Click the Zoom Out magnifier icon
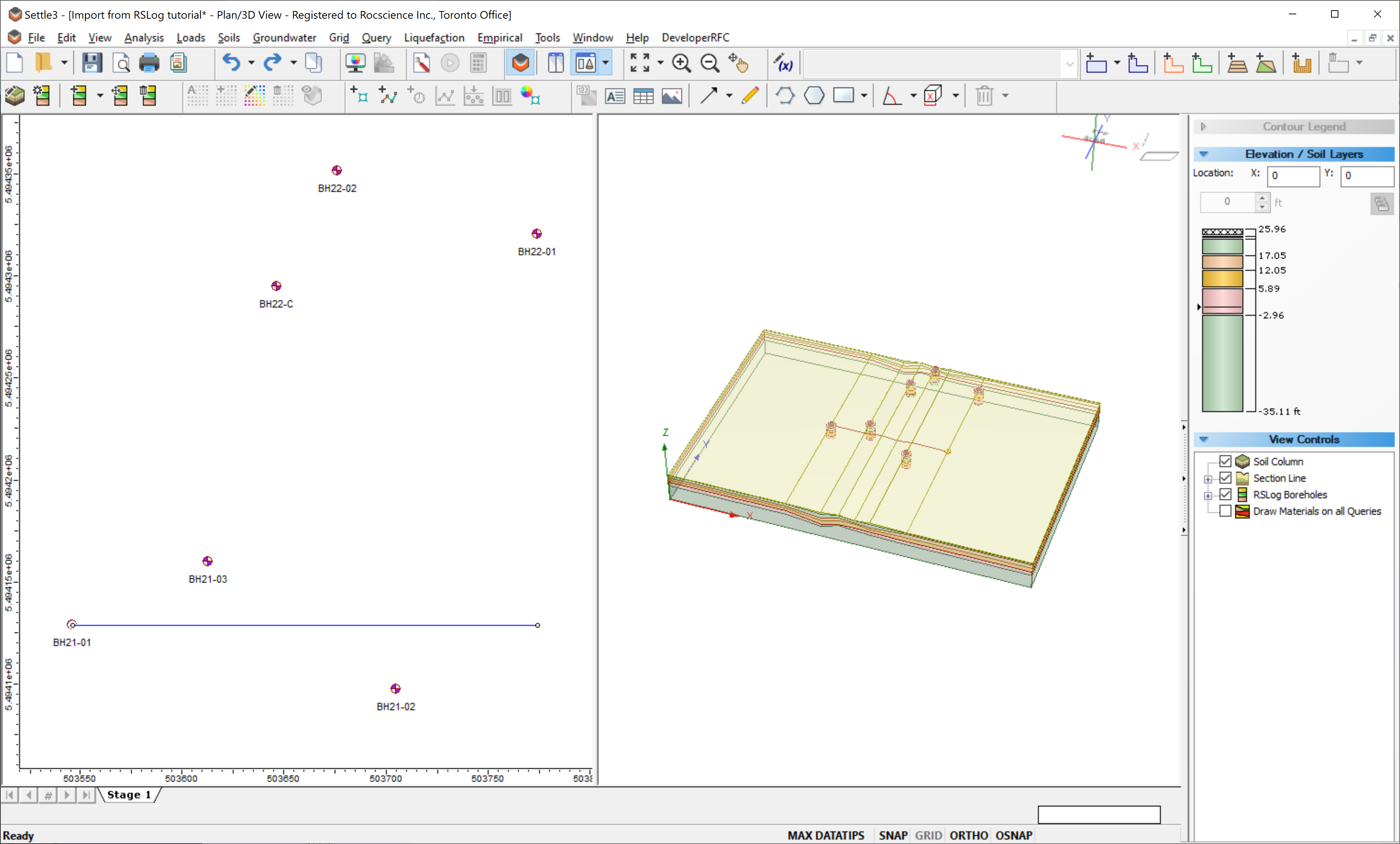The image size is (1400, 844). tap(710, 62)
